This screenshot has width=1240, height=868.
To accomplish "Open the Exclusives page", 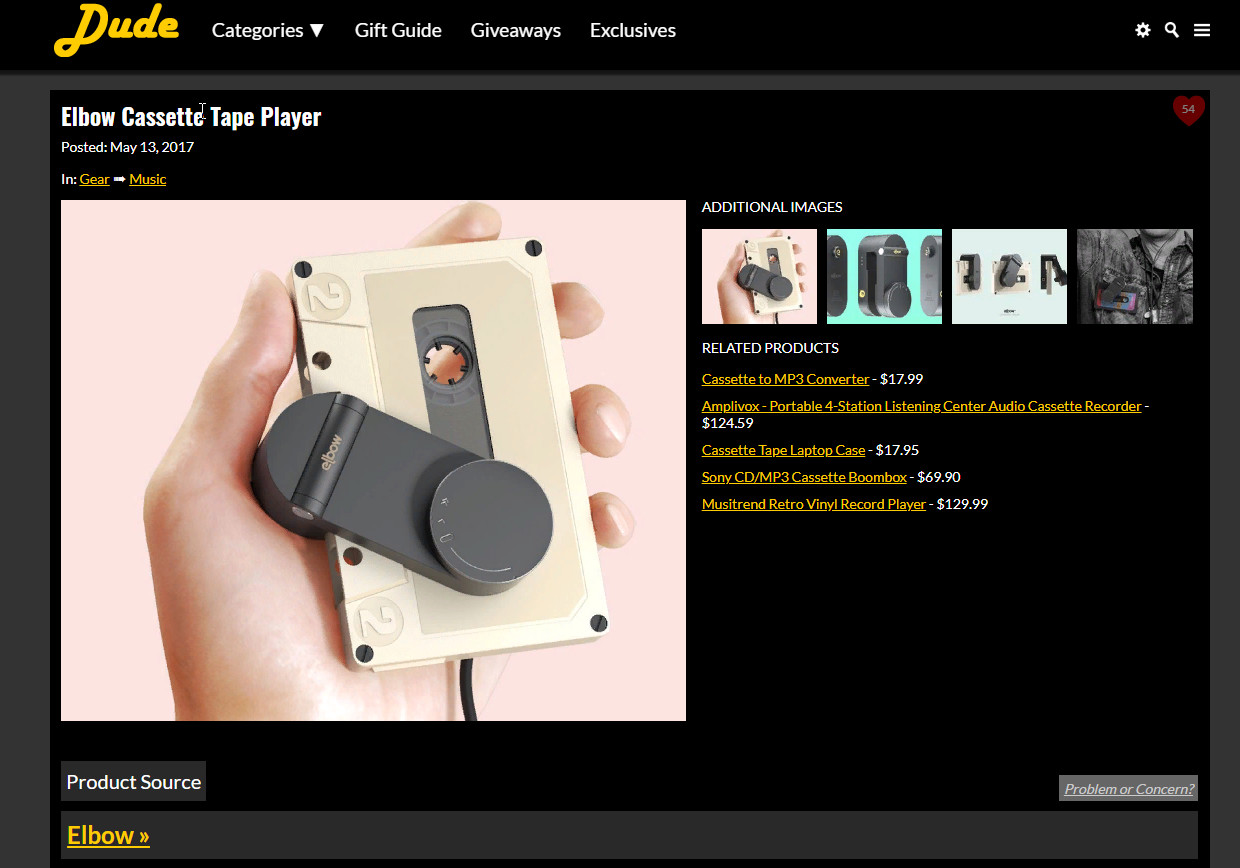I will 633,30.
